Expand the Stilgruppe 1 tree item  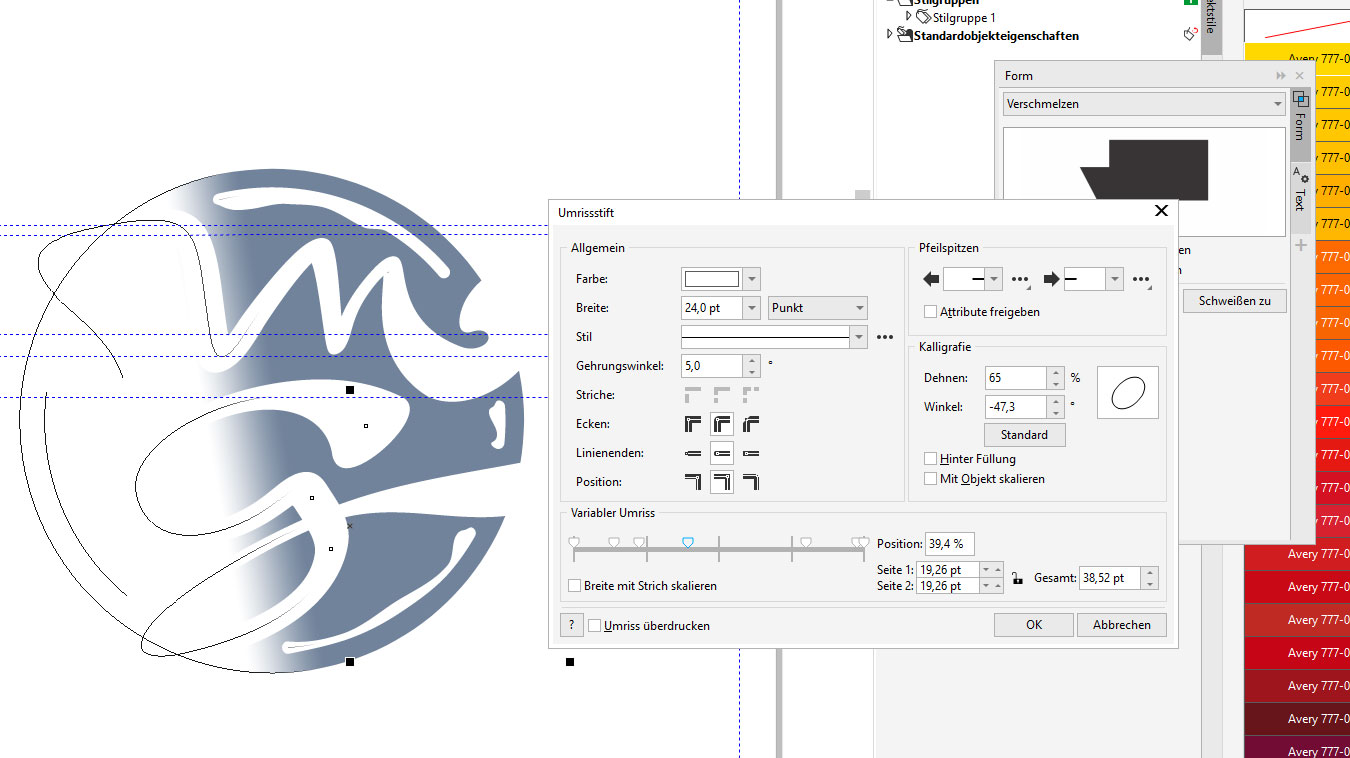coord(909,17)
